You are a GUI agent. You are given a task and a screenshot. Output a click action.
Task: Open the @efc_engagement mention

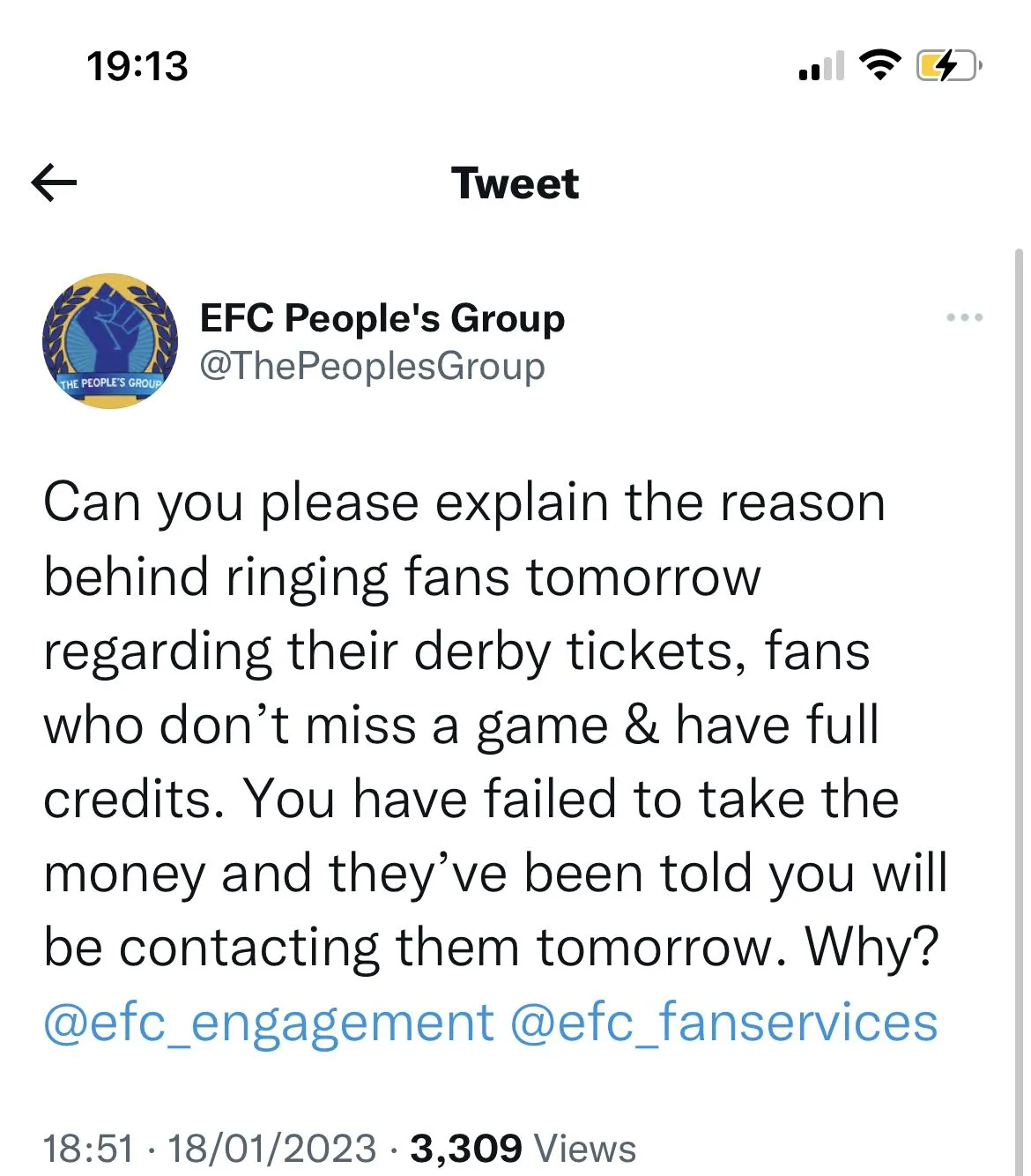coord(269,1023)
